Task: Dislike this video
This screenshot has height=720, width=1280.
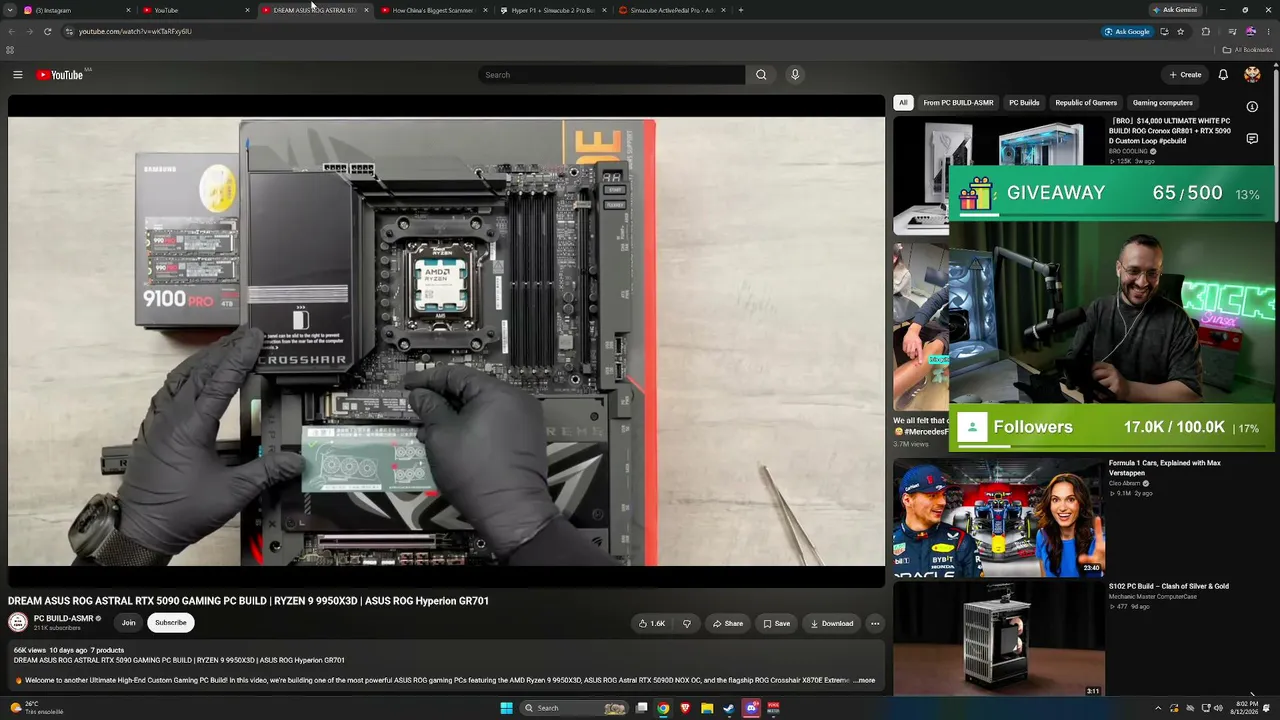Action: 686,623
